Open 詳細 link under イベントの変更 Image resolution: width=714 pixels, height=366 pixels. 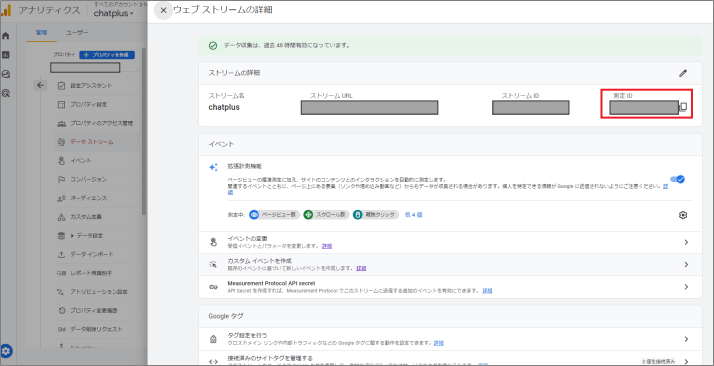(327, 246)
